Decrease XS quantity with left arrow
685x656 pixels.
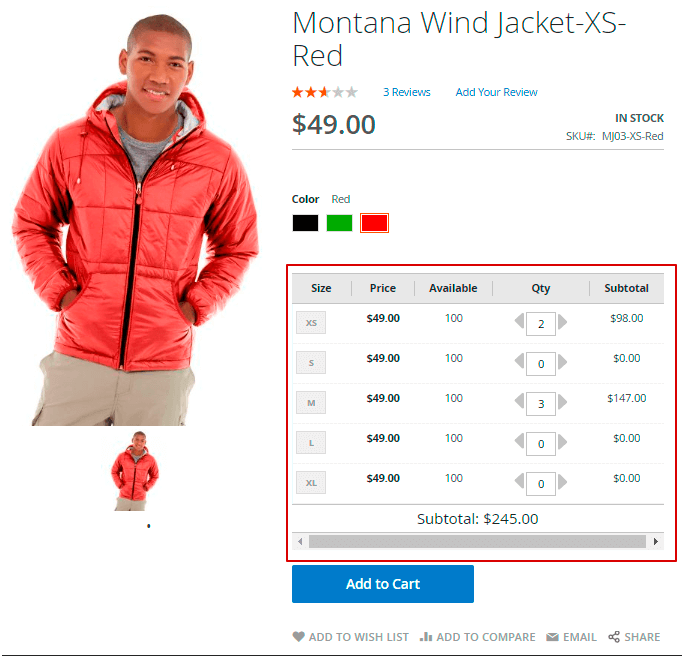[x=519, y=322]
